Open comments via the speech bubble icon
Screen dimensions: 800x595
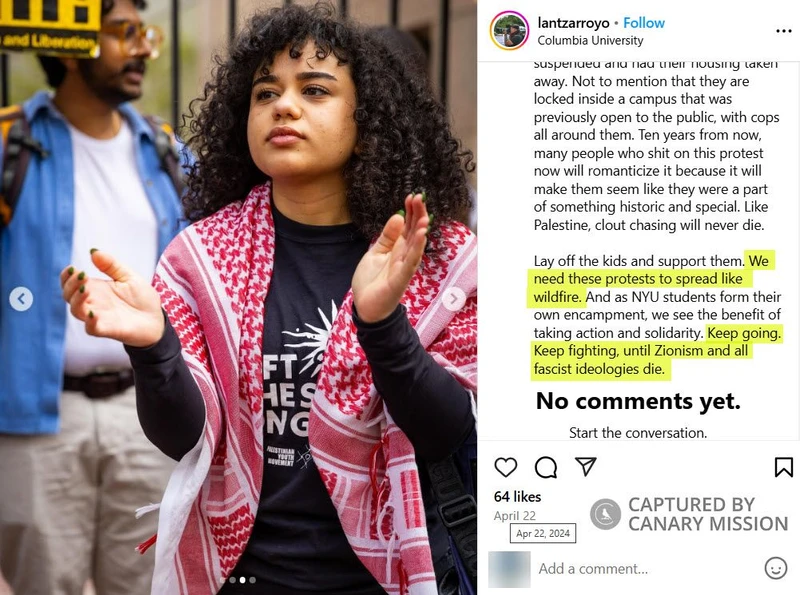tap(546, 467)
